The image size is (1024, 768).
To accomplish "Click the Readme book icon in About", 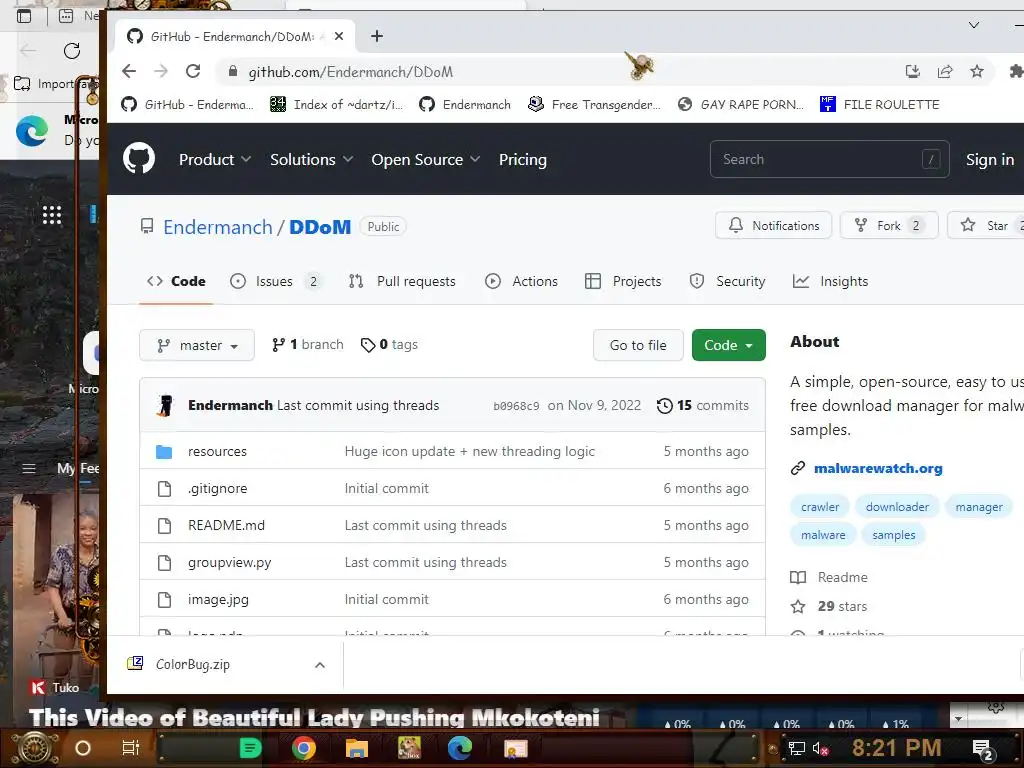I will point(798,577).
